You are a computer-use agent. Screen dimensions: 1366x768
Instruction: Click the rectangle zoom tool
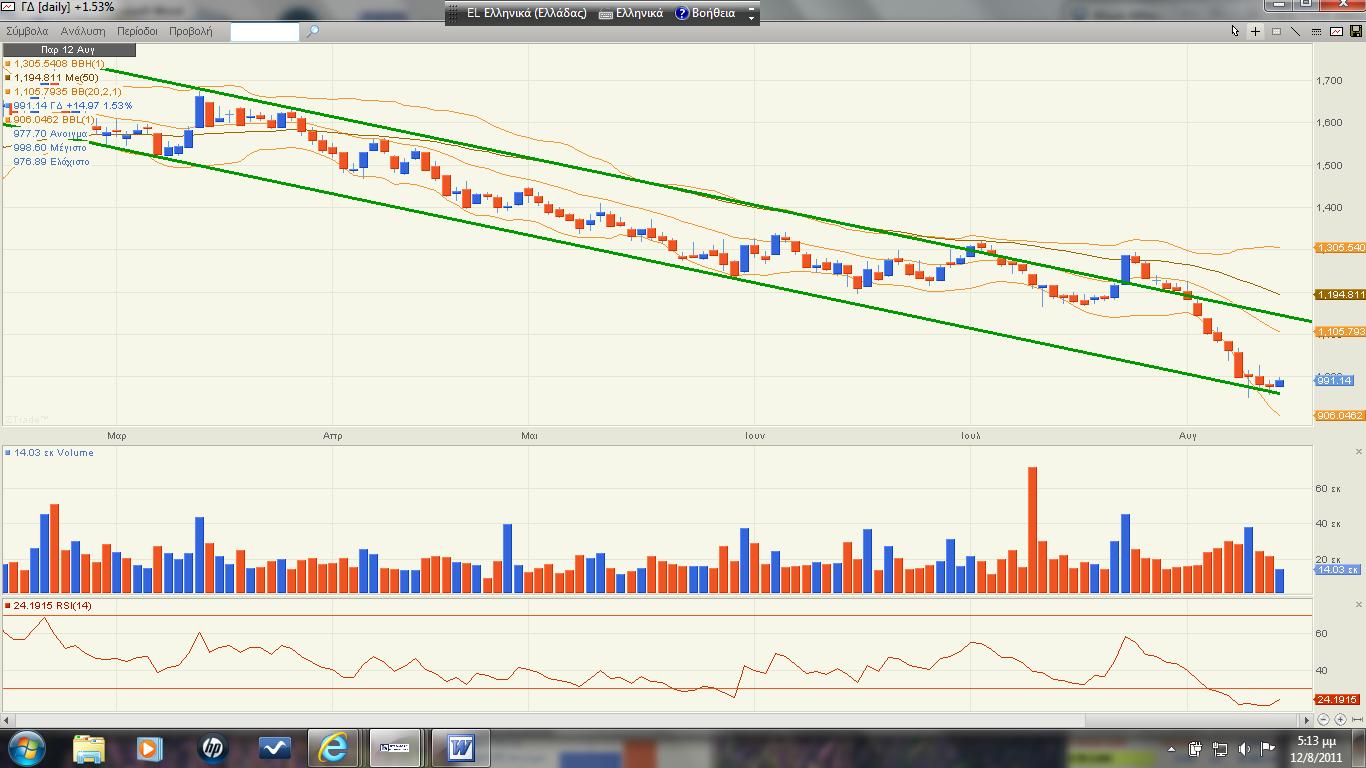[x=1276, y=31]
